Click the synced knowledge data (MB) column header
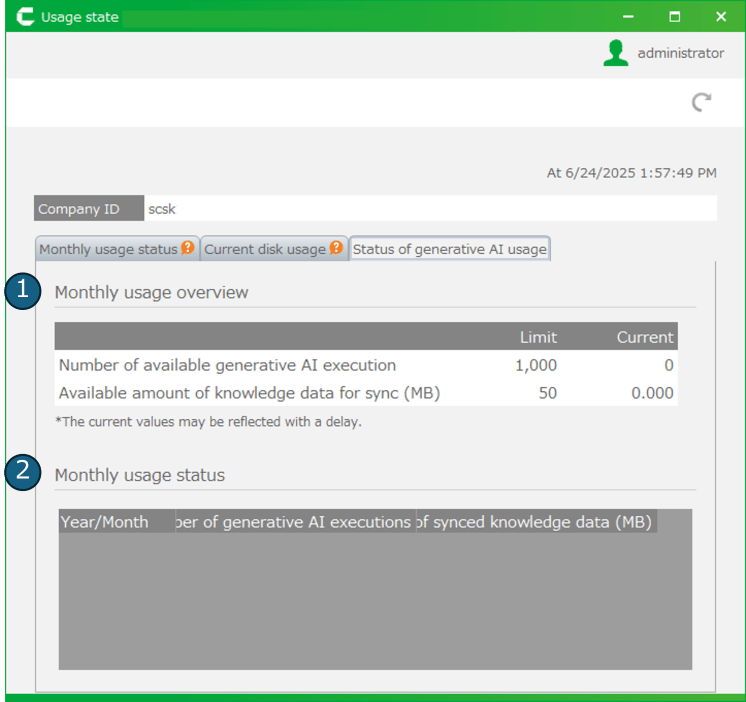Viewport: 746px width, 702px height. [535, 522]
